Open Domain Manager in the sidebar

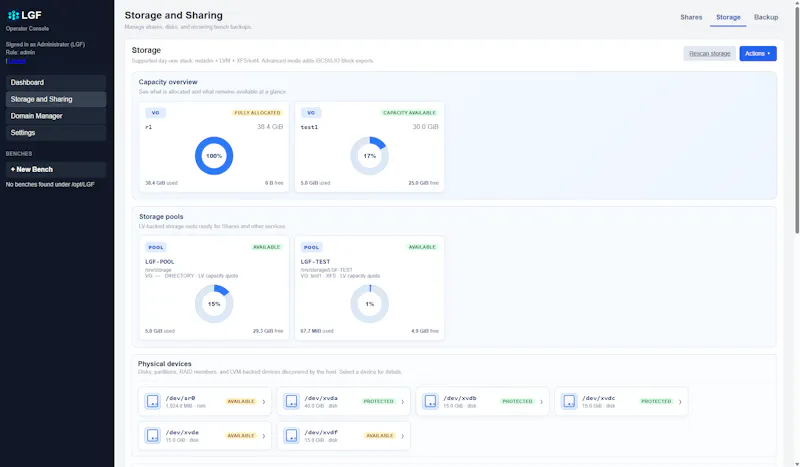(56, 116)
